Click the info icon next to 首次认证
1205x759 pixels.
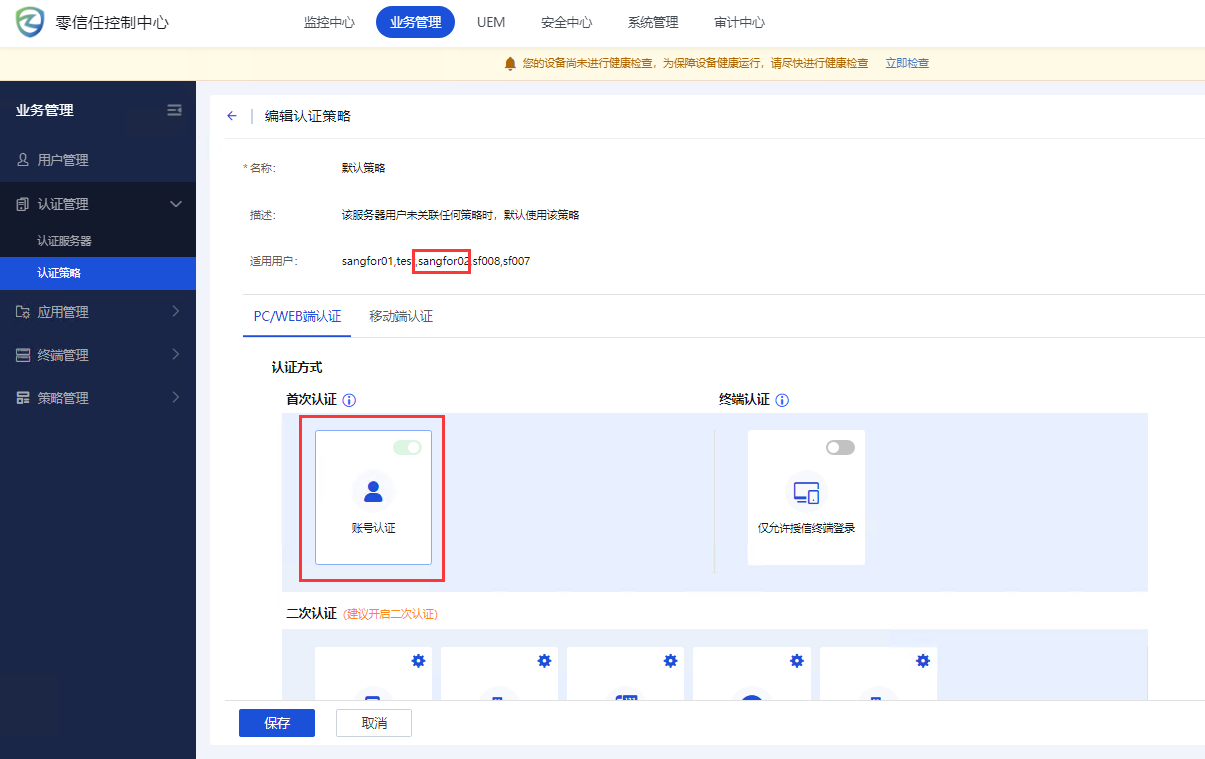[x=349, y=400]
